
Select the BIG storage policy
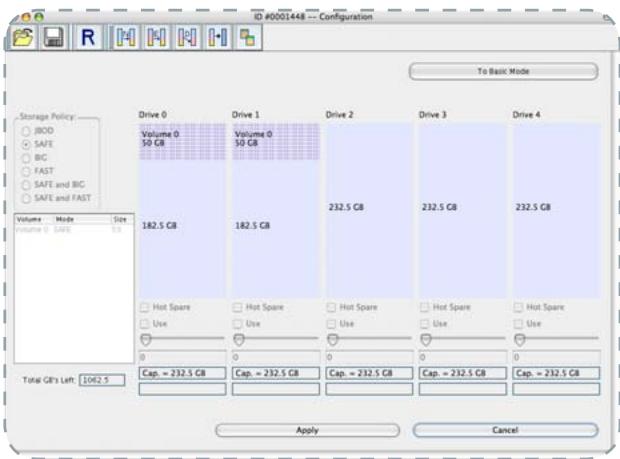(26, 158)
